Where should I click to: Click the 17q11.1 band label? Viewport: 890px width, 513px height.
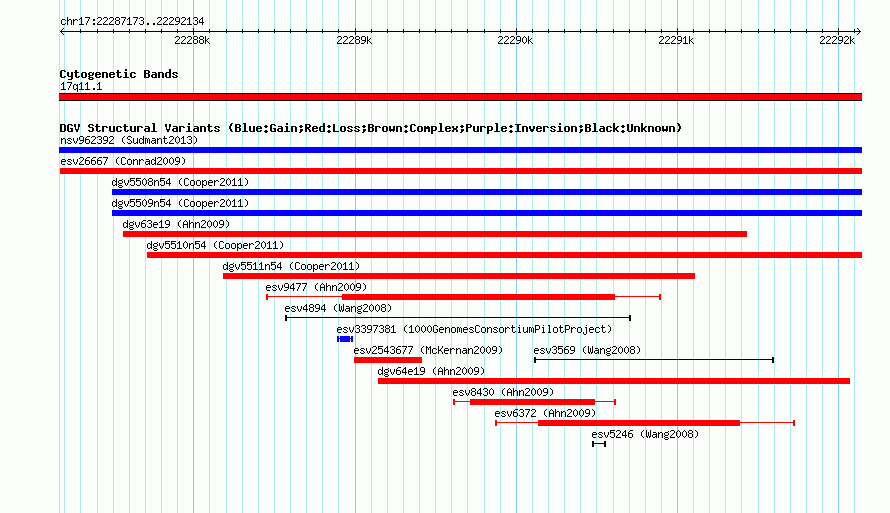[x=81, y=86]
